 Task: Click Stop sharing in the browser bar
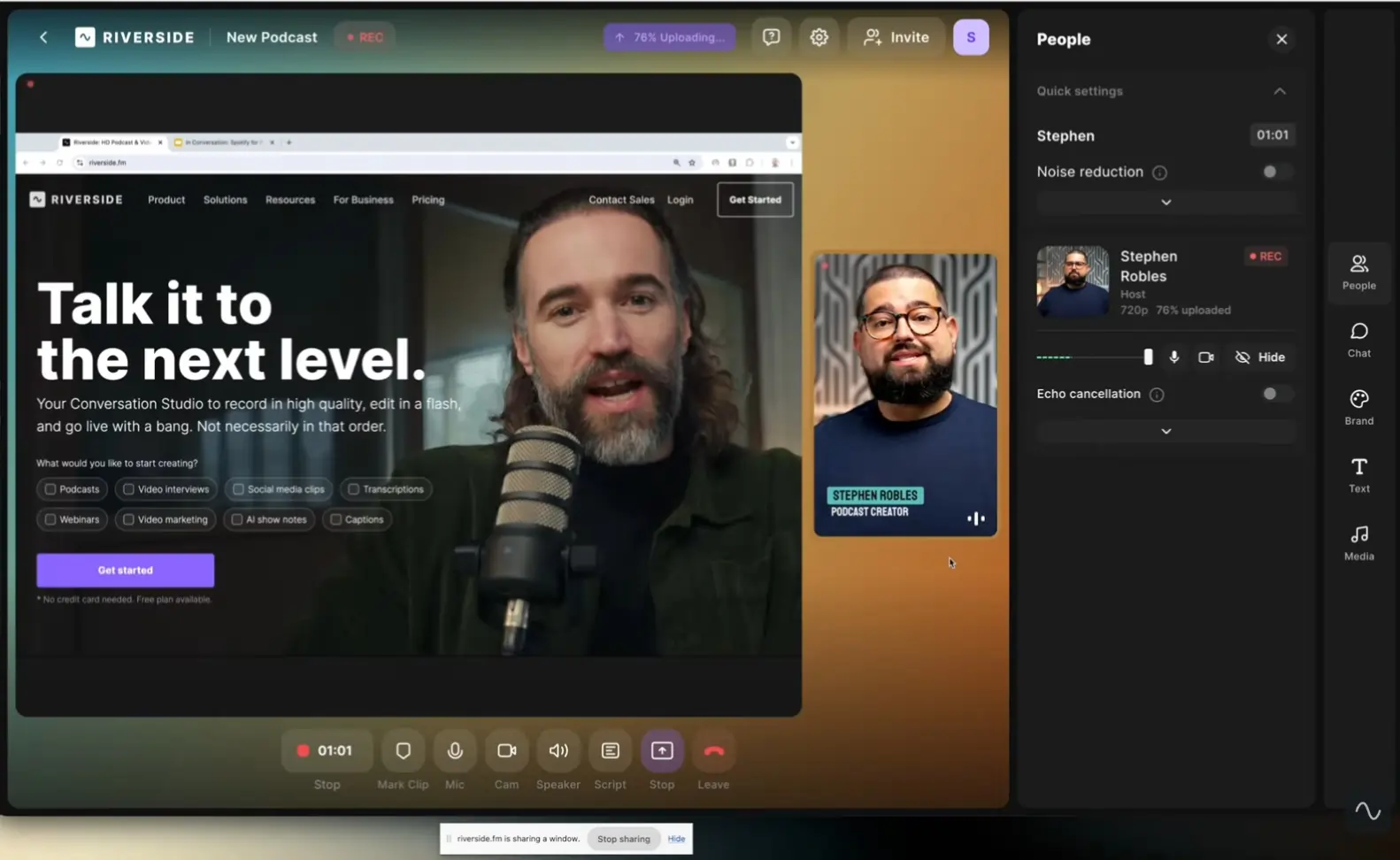point(623,839)
